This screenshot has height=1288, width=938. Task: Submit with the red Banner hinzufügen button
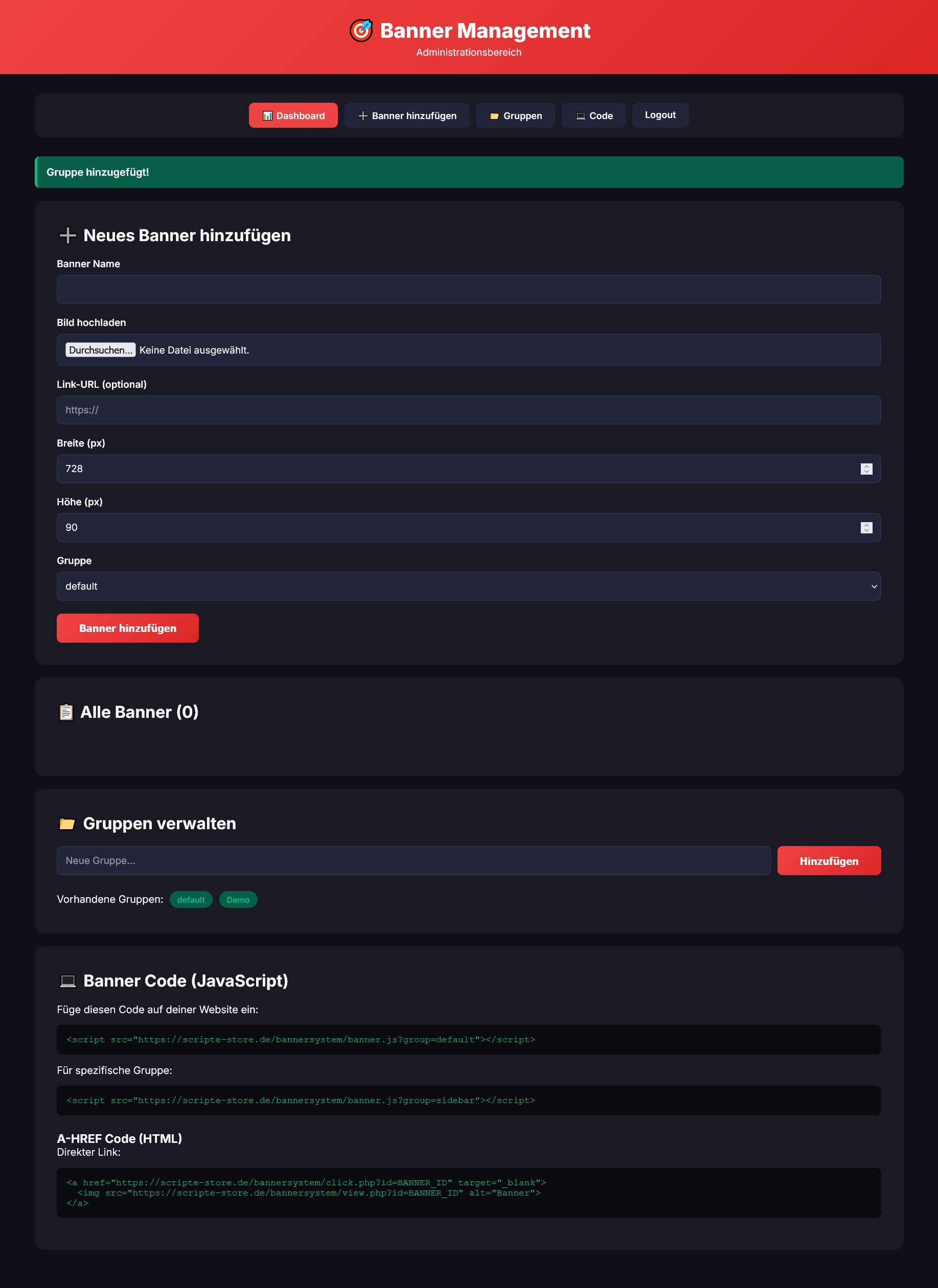(x=128, y=628)
